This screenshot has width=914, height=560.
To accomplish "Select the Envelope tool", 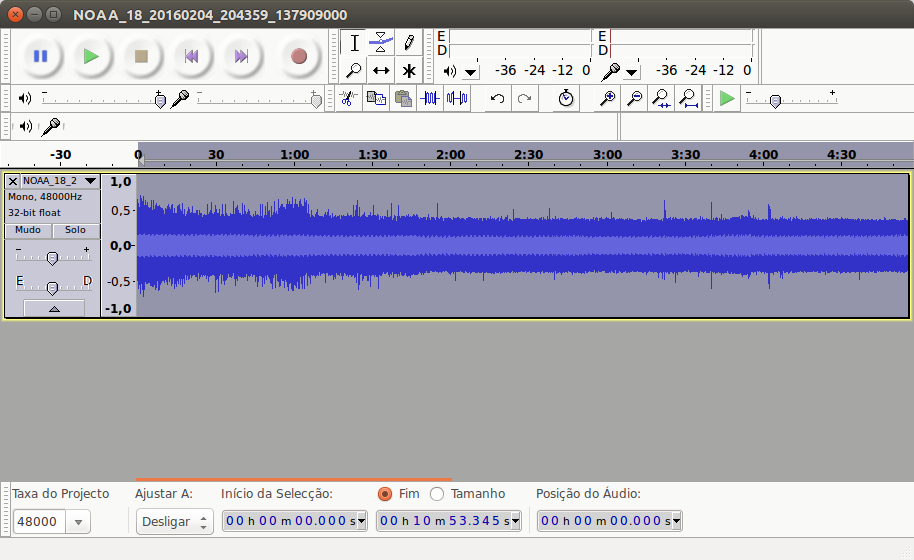I will [381, 43].
